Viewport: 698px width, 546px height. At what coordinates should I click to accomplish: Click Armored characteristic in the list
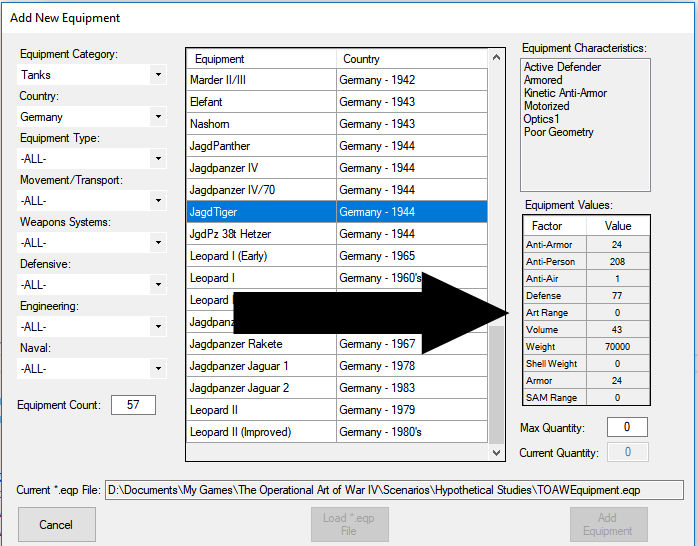tap(543, 80)
